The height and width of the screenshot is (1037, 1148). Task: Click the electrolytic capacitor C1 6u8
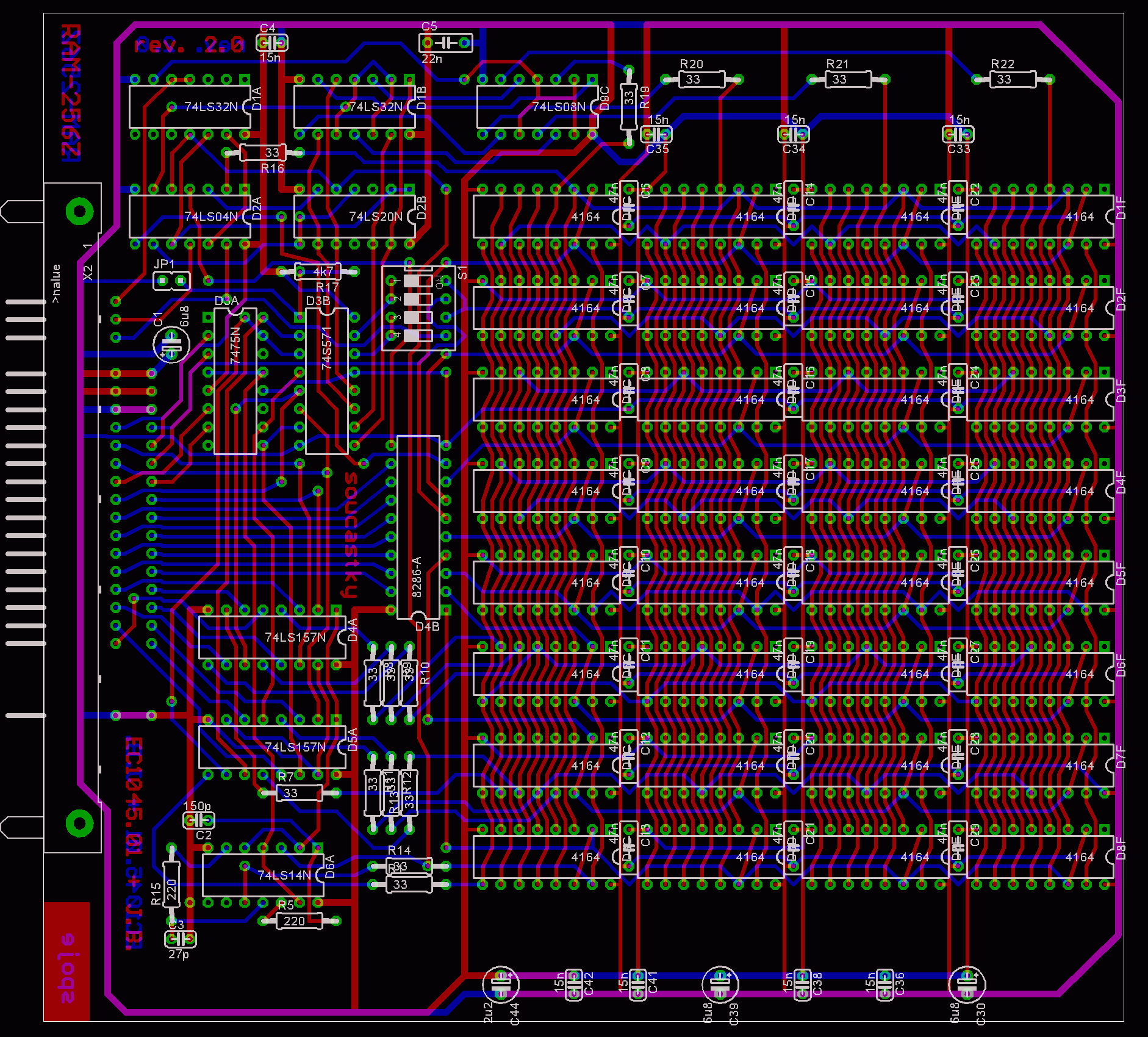tap(171, 345)
